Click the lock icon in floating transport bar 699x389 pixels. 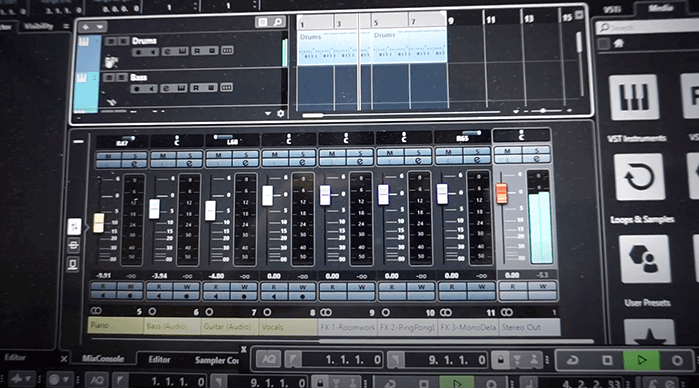click(x=500, y=360)
